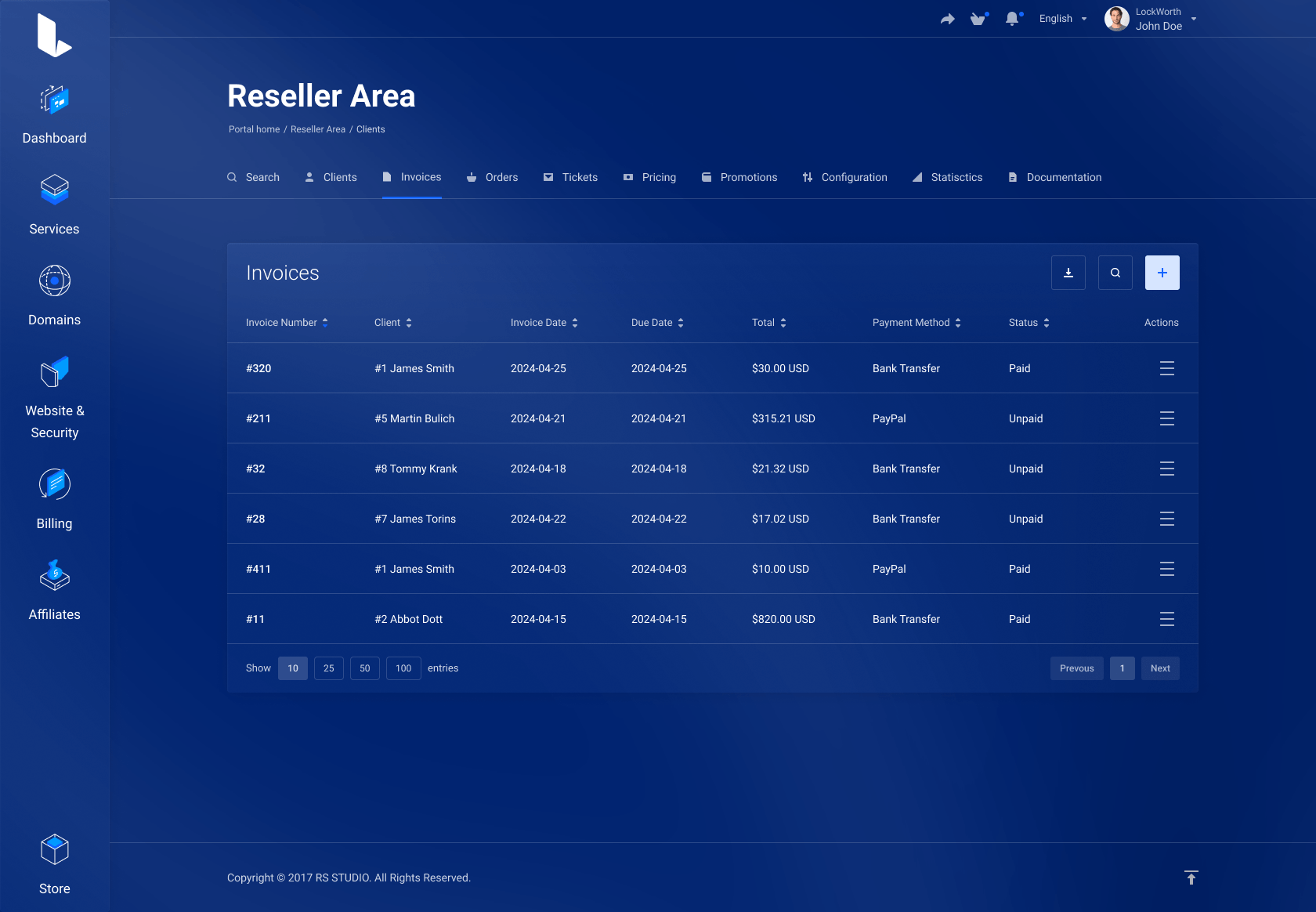Show 10 entries per page
1316x912 pixels.
tap(293, 668)
